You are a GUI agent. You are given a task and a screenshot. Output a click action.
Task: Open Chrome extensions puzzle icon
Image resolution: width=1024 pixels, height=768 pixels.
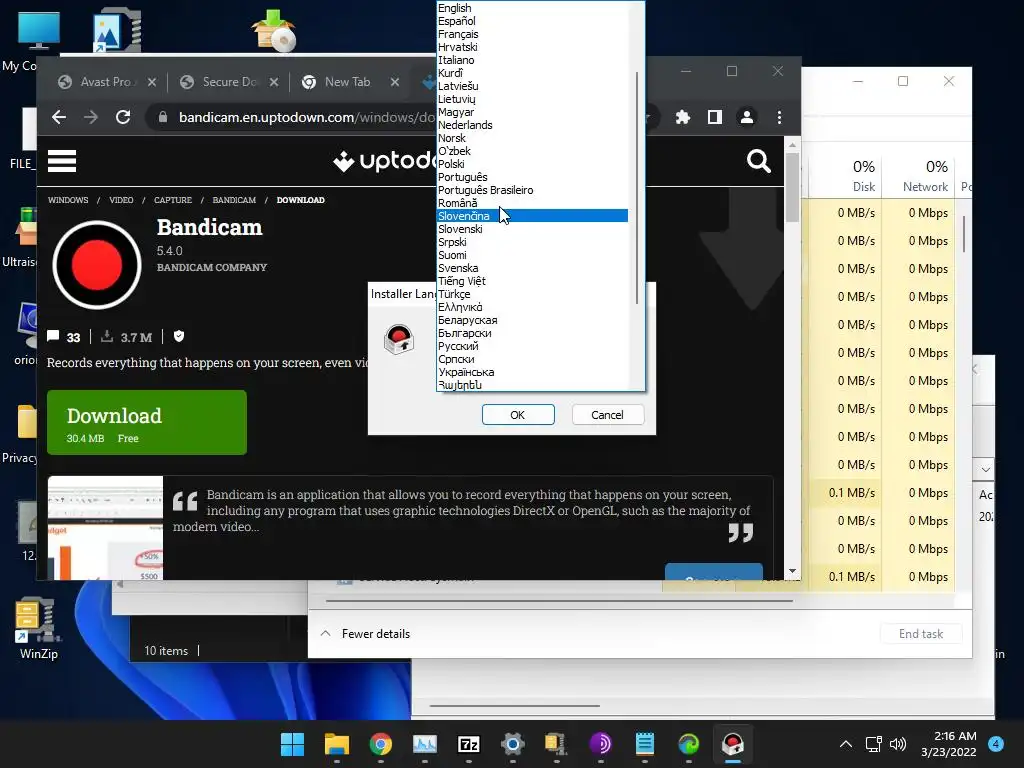[682, 117]
